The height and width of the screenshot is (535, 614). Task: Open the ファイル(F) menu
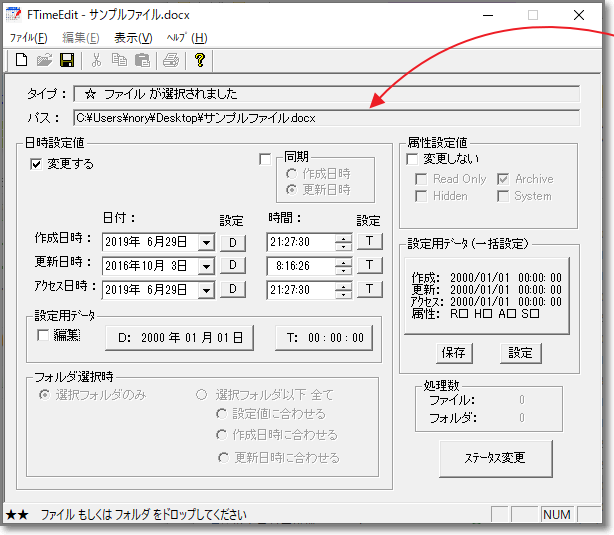coord(28,38)
